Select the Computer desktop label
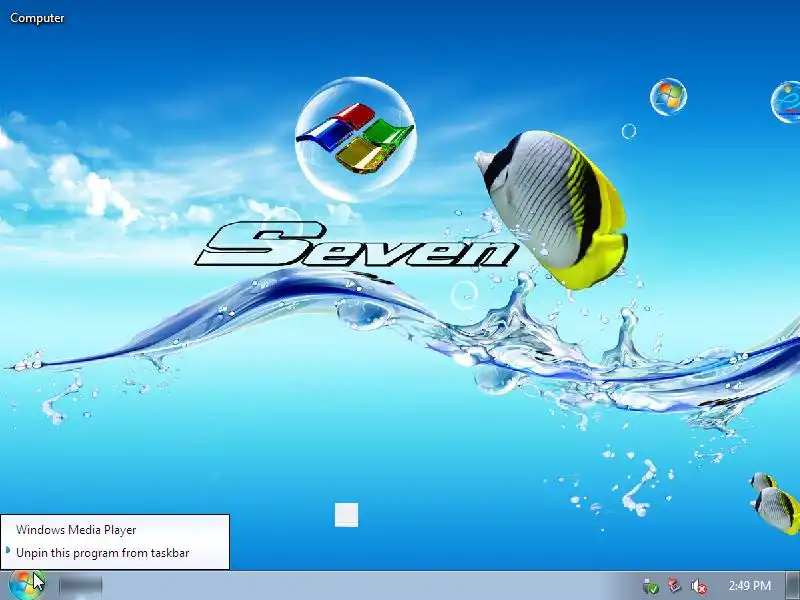The height and width of the screenshot is (600, 800). [37, 18]
